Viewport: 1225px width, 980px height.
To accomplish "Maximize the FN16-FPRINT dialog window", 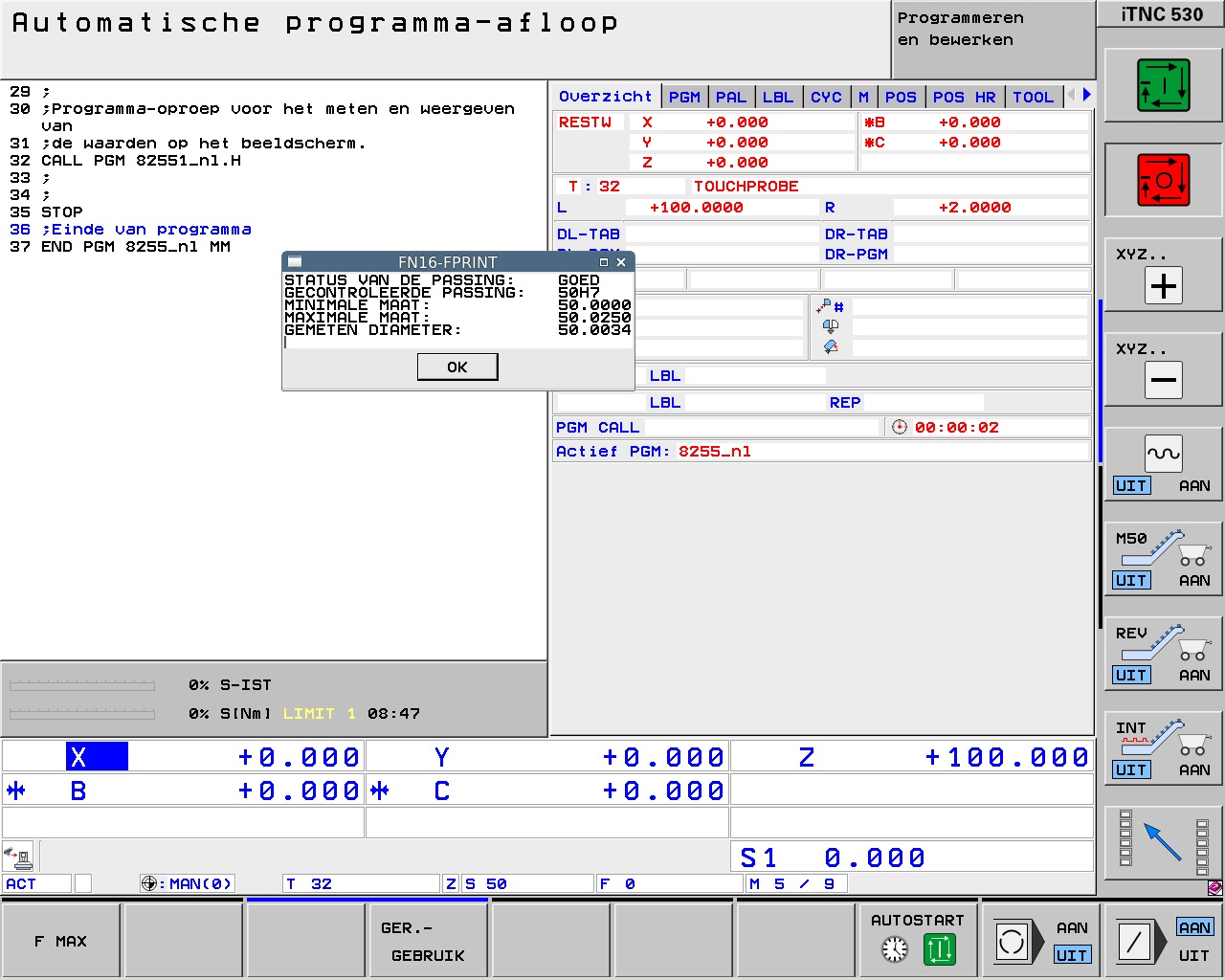I will (x=604, y=262).
